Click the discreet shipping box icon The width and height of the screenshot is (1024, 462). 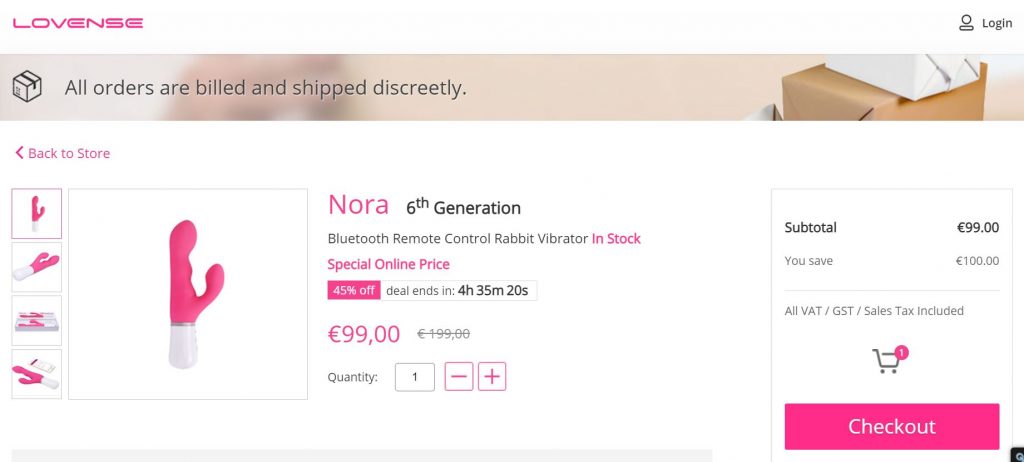coord(27,87)
